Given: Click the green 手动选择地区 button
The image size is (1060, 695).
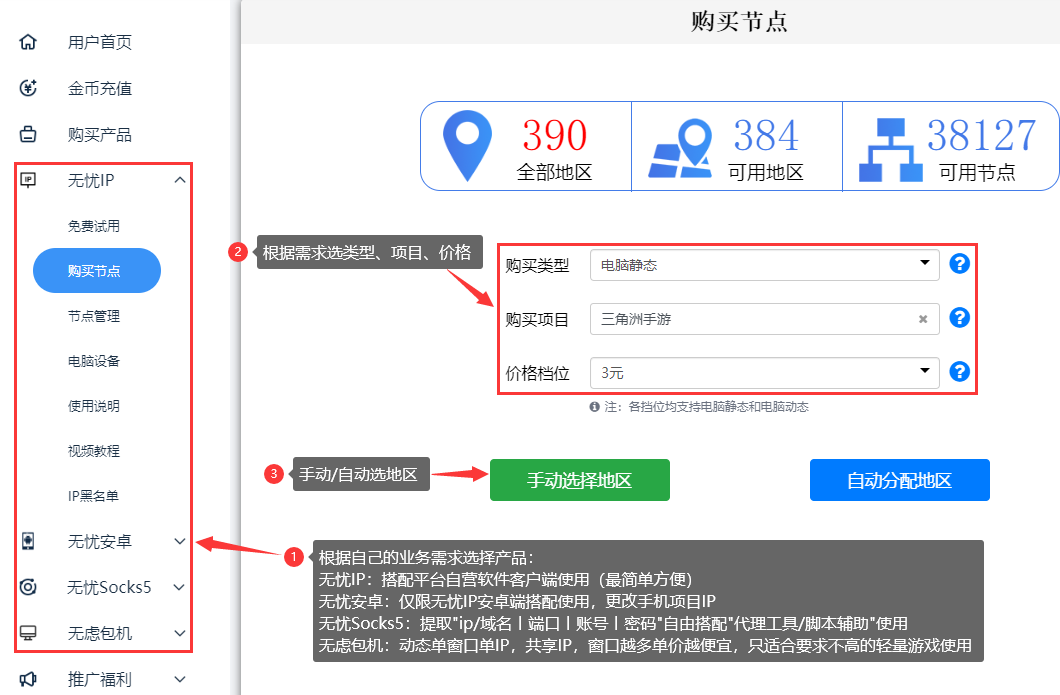Looking at the screenshot, I should click(x=579, y=480).
